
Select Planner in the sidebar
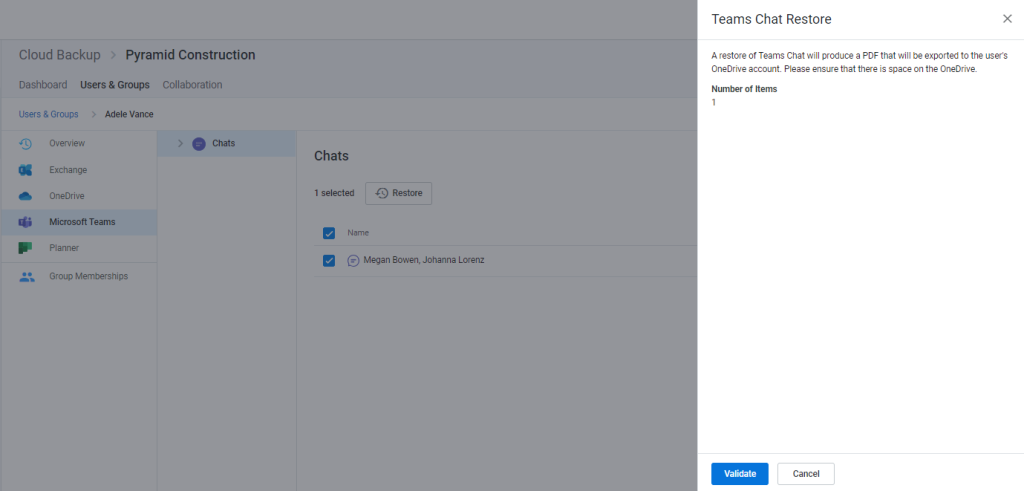pos(78,248)
